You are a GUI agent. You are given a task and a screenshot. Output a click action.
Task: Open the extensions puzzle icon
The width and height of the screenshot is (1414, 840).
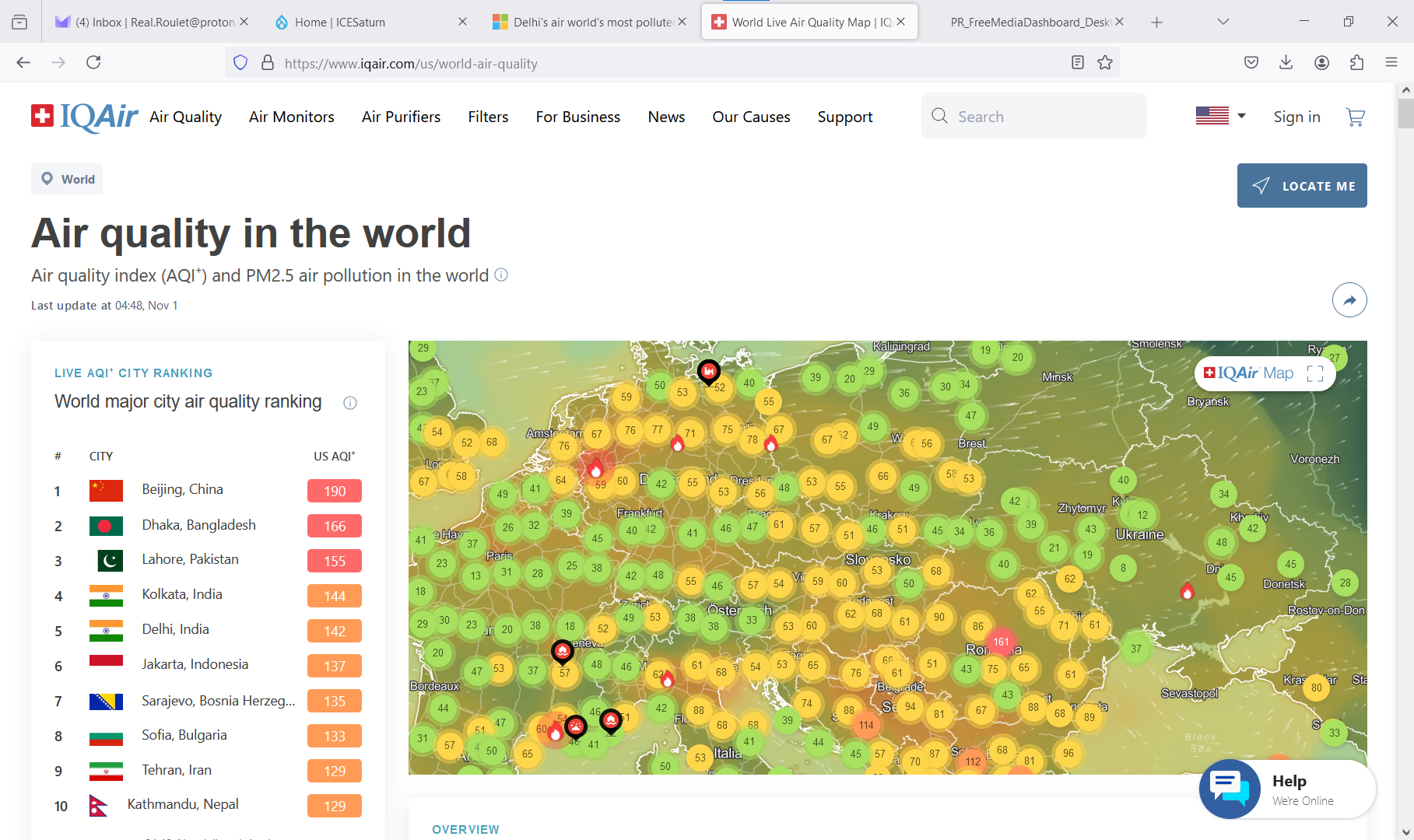[1356, 63]
